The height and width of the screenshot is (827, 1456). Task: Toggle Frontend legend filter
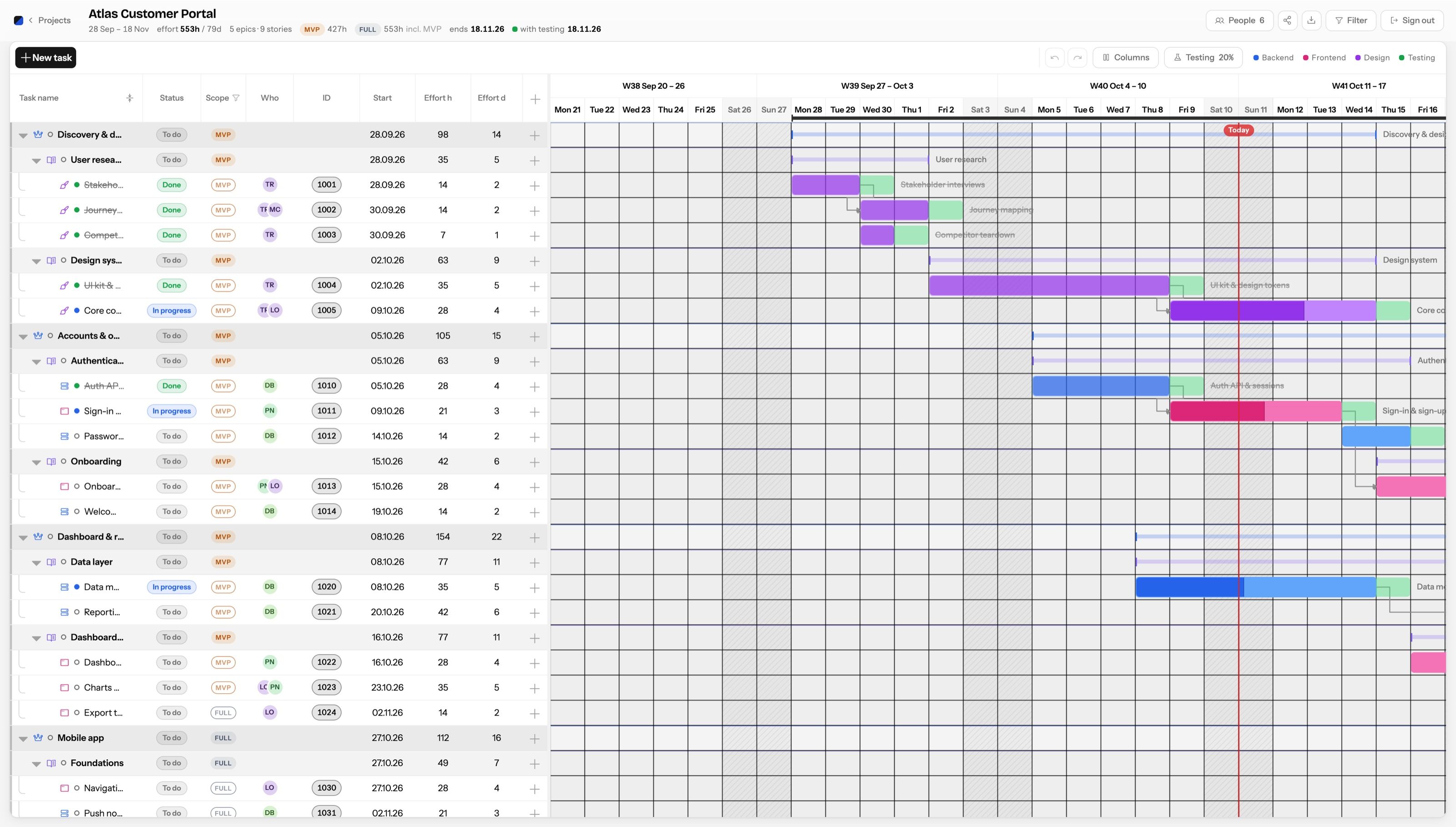[x=1324, y=57]
